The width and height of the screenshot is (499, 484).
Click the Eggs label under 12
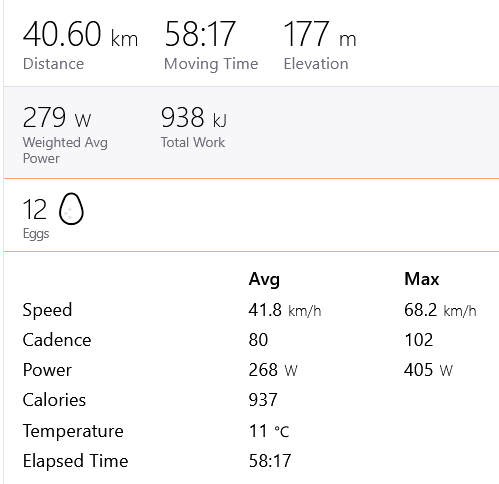pyautogui.click(x=36, y=234)
